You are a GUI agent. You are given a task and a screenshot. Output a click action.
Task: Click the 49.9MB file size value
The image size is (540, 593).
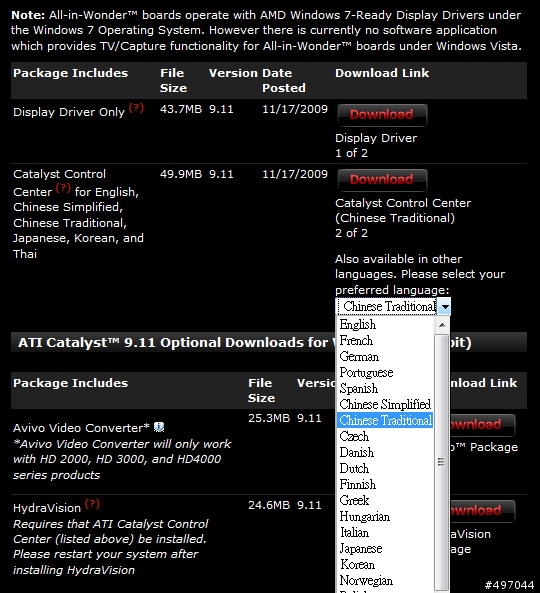(181, 174)
